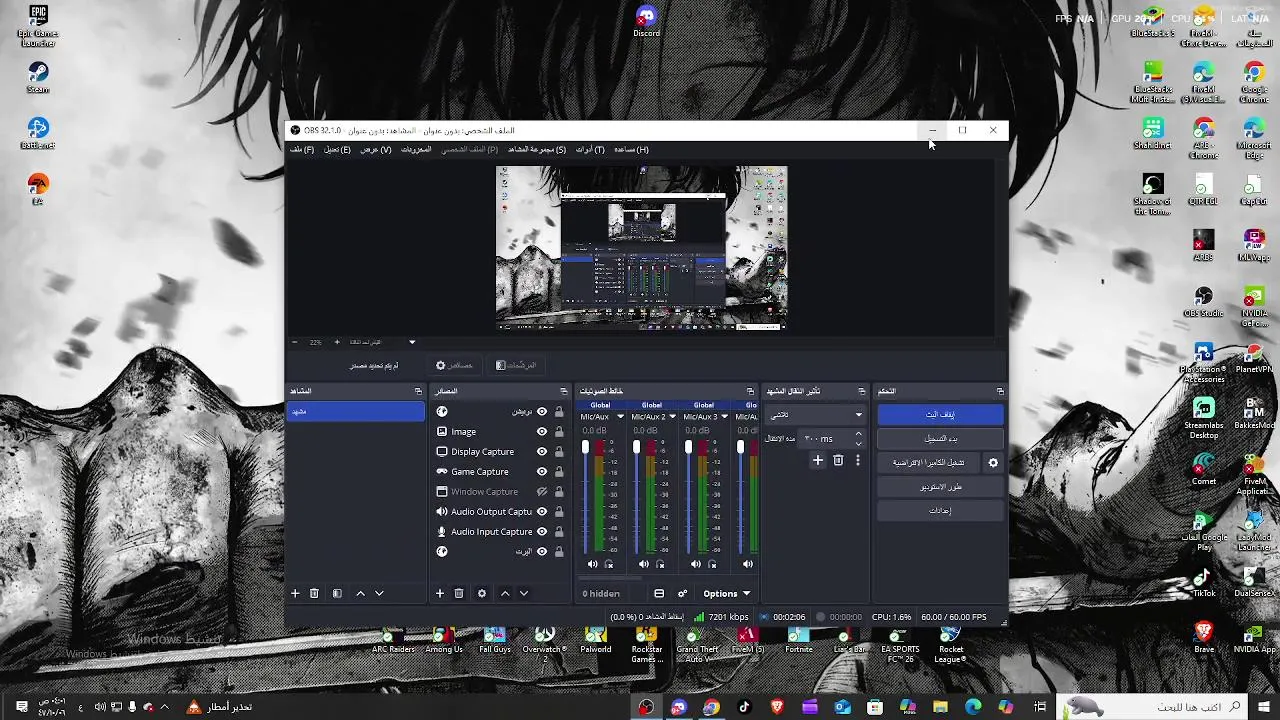Mute the Mic/Aux 3 speaker icon
1280x720 pixels.
click(x=696, y=564)
